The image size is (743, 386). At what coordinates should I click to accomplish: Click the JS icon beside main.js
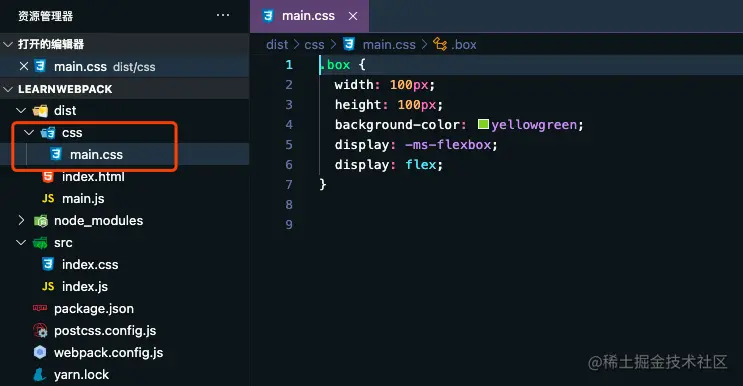click(48, 198)
